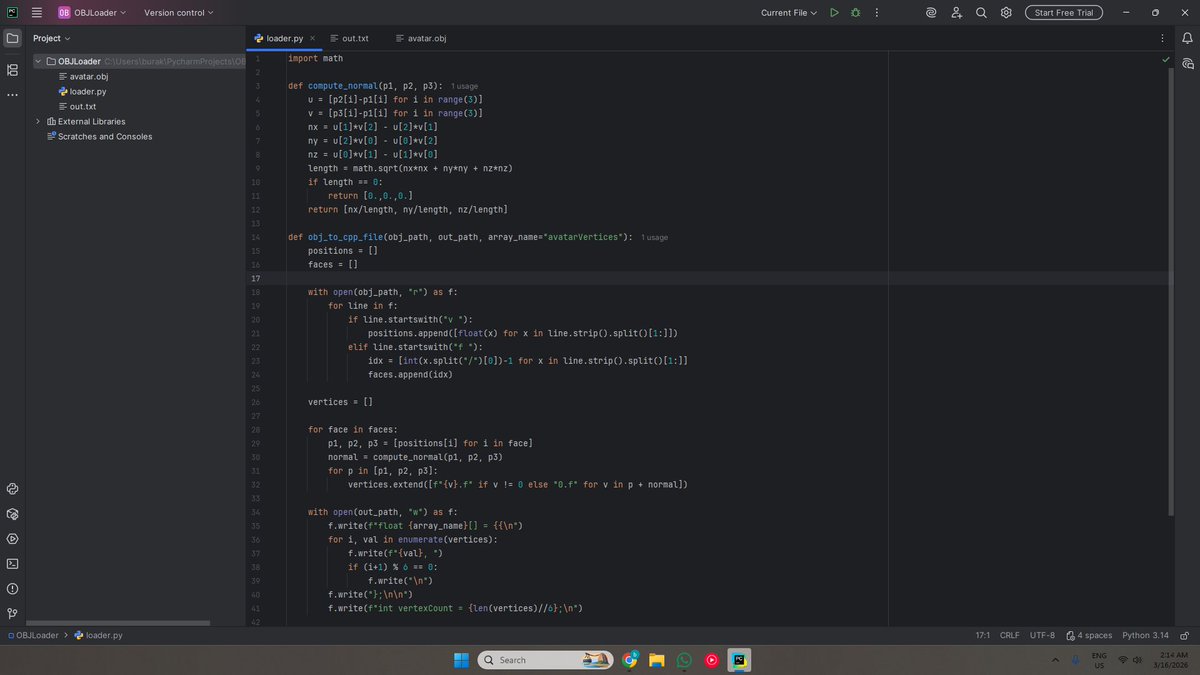Open the AI Assistant swirl icon in toolbar
Viewport: 1200px width, 675px height.
point(931,12)
